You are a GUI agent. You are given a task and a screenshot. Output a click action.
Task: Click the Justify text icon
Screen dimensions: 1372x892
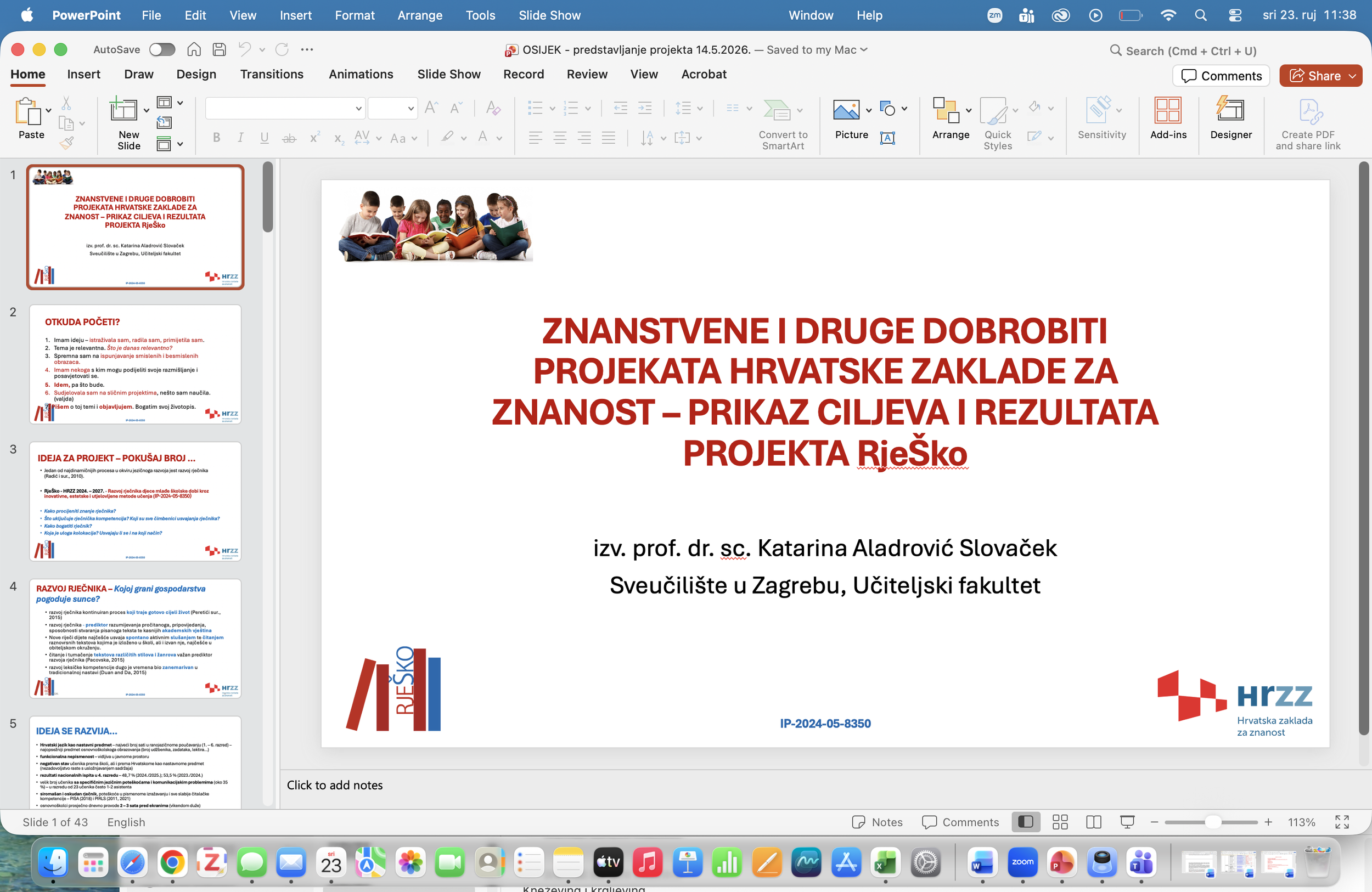coord(609,138)
